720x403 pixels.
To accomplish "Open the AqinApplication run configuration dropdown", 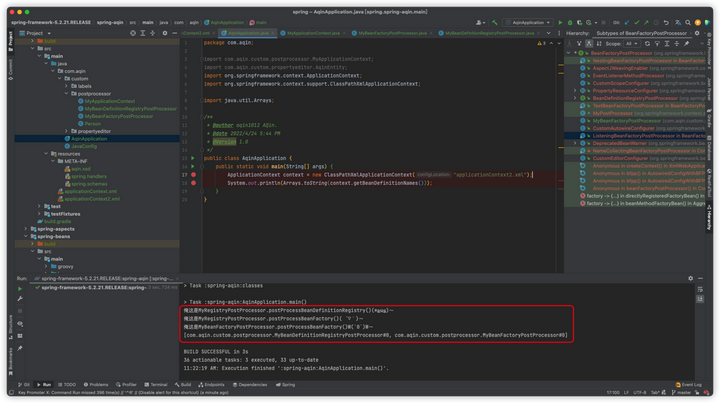I will click(528, 22).
